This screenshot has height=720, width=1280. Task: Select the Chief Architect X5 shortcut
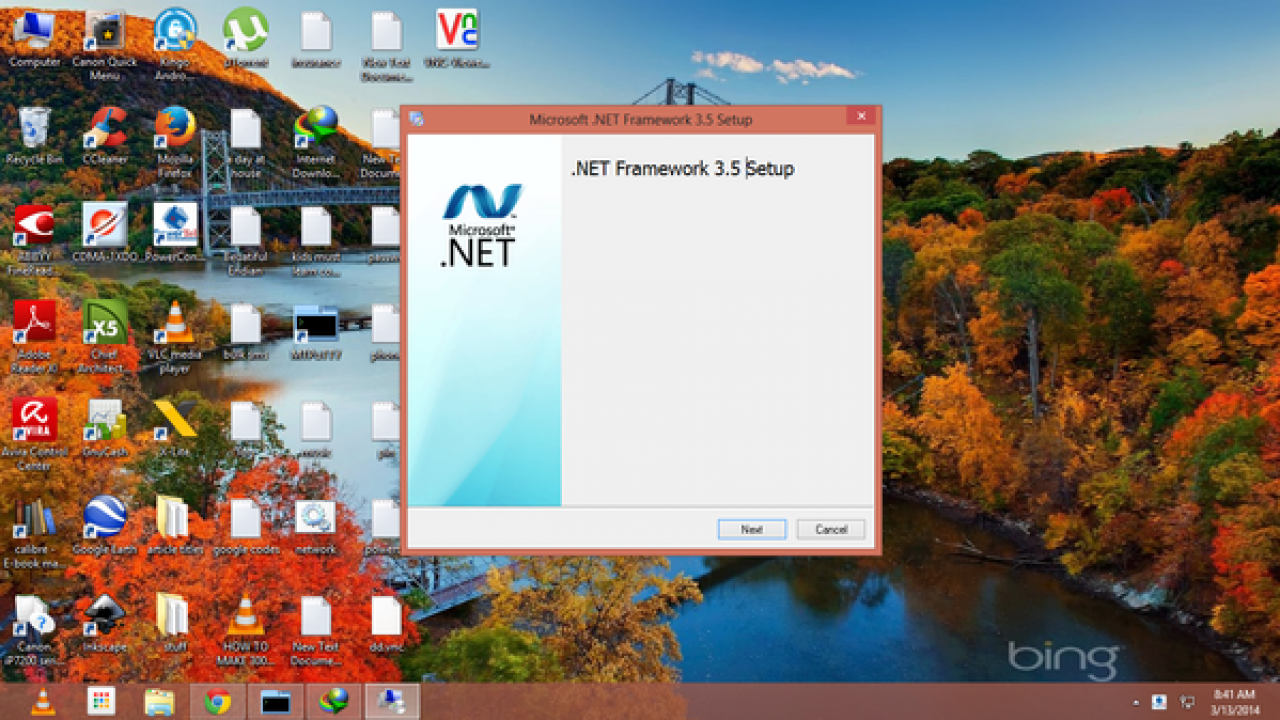105,337
